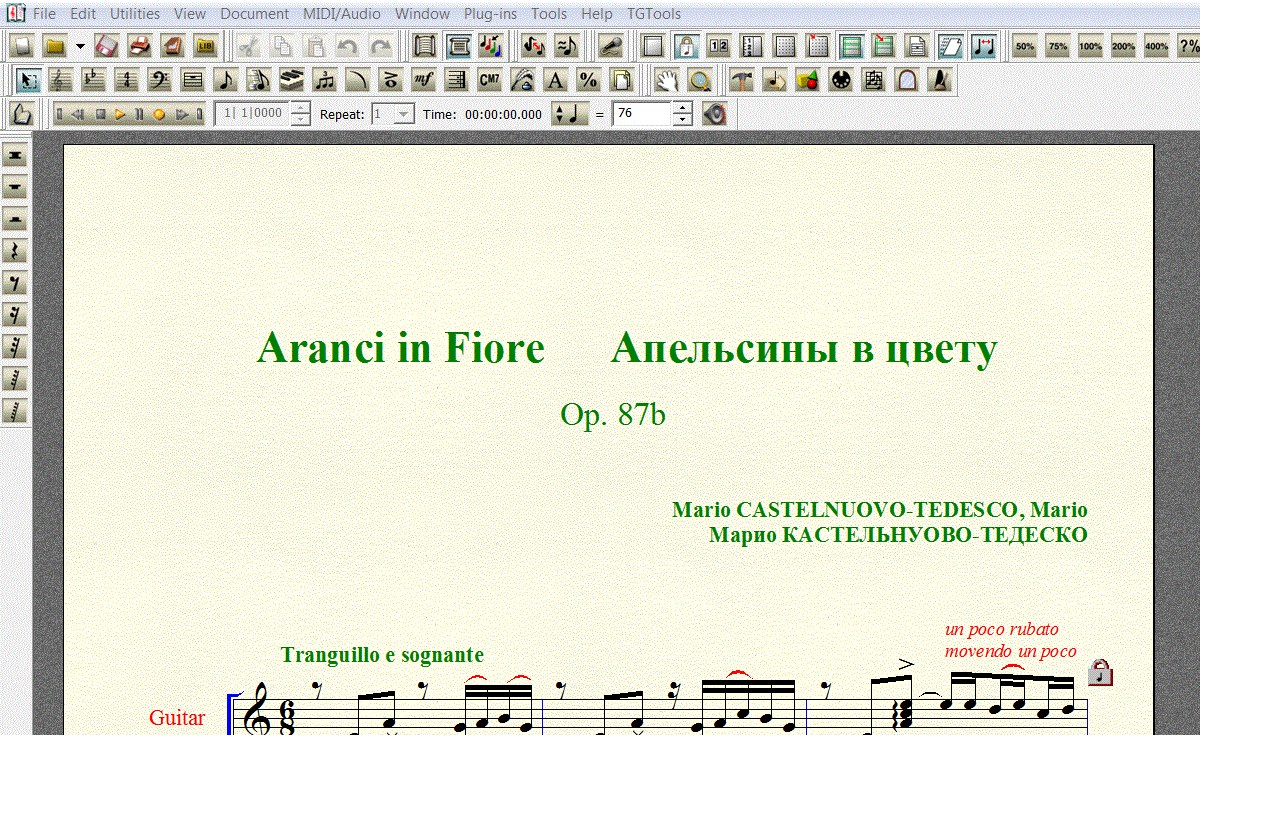Select the Graphics tool
The width and height of the screenshot is (1274, 817).
coord(807,80)
